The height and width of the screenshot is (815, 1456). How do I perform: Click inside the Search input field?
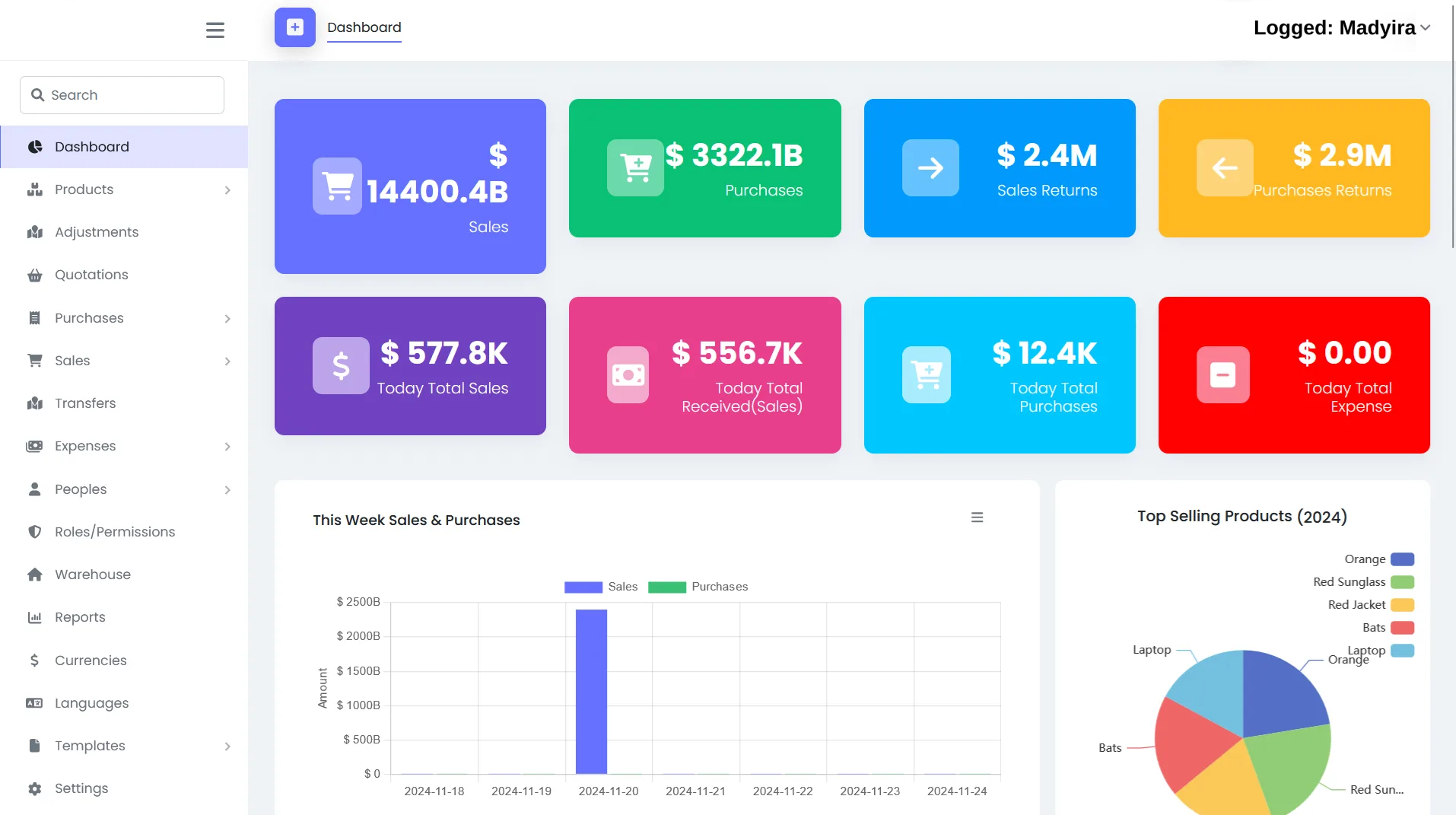[121, 94]
